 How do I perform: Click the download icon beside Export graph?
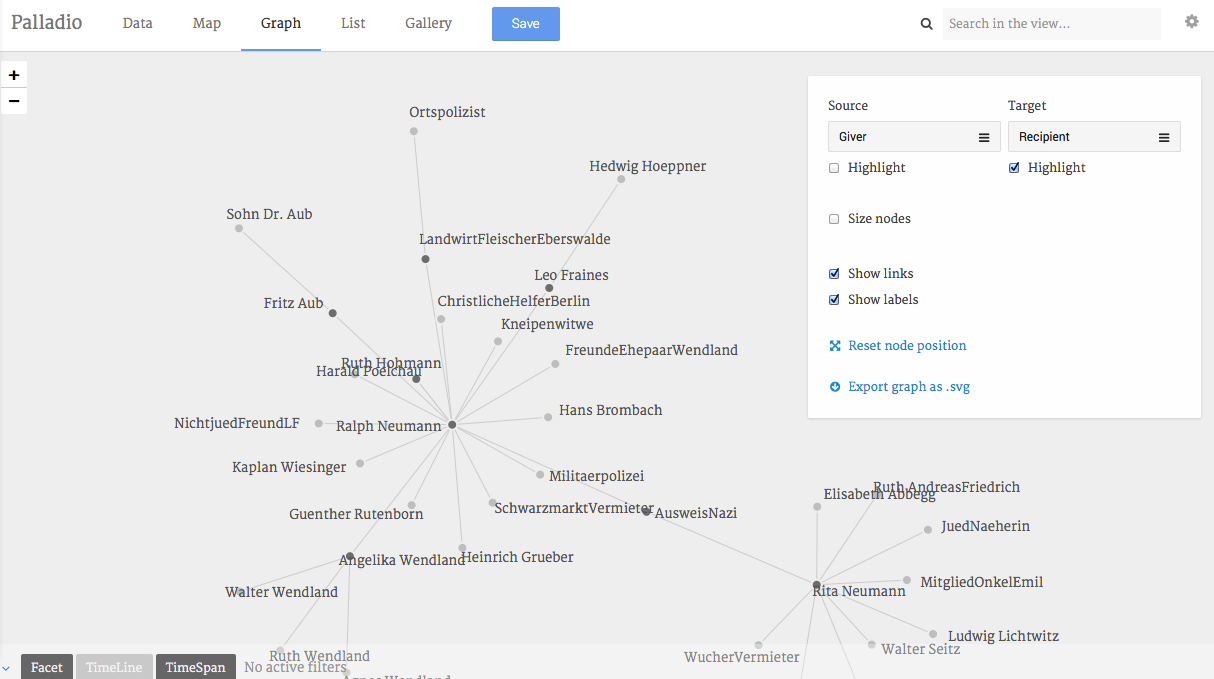click(x=834, y=386)
